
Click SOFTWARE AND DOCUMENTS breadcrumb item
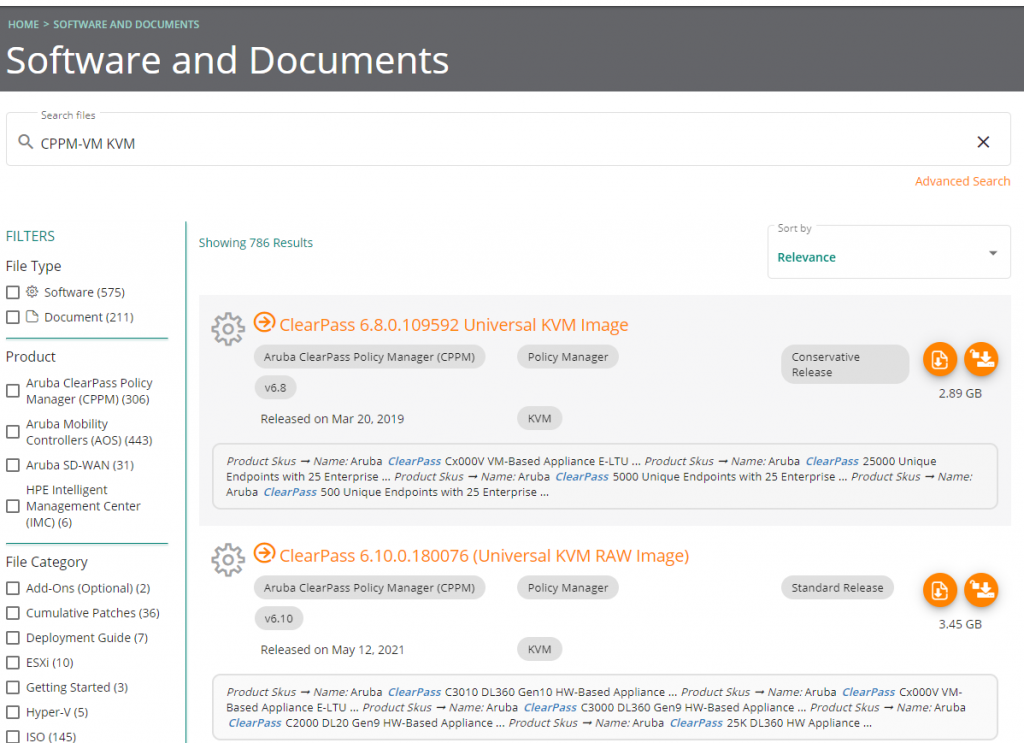point(126,24)
